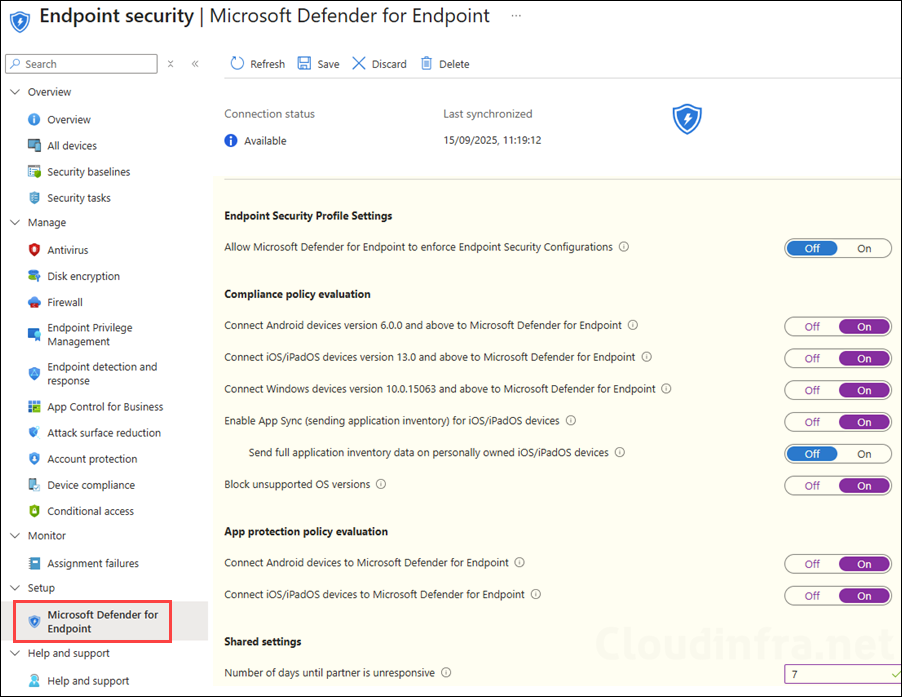The image size is (902, 697).
Task: Click the Discard button label
Action: coord(389,64)
